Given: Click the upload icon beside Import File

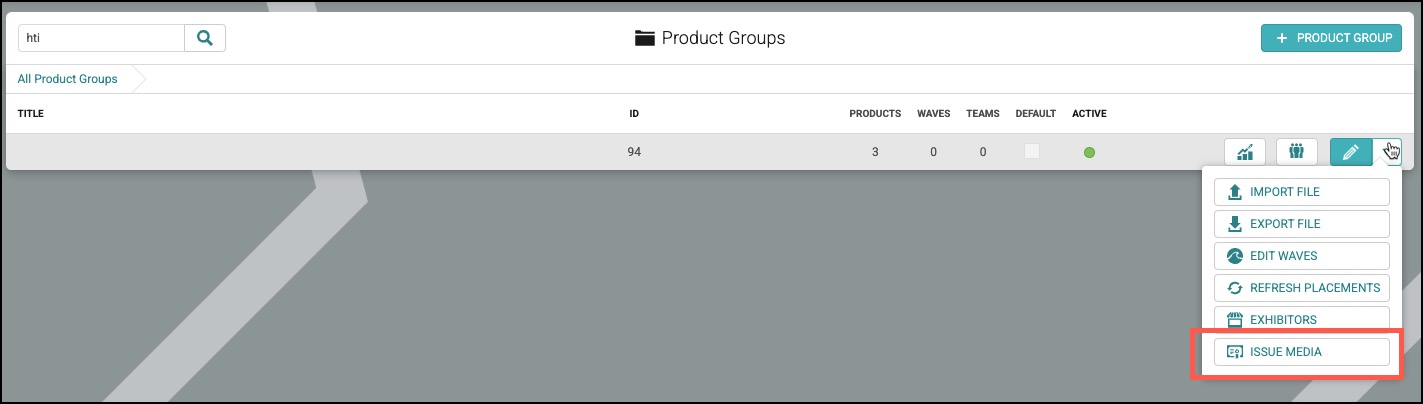Looking at the screenshot, I should click(1234, 192).
